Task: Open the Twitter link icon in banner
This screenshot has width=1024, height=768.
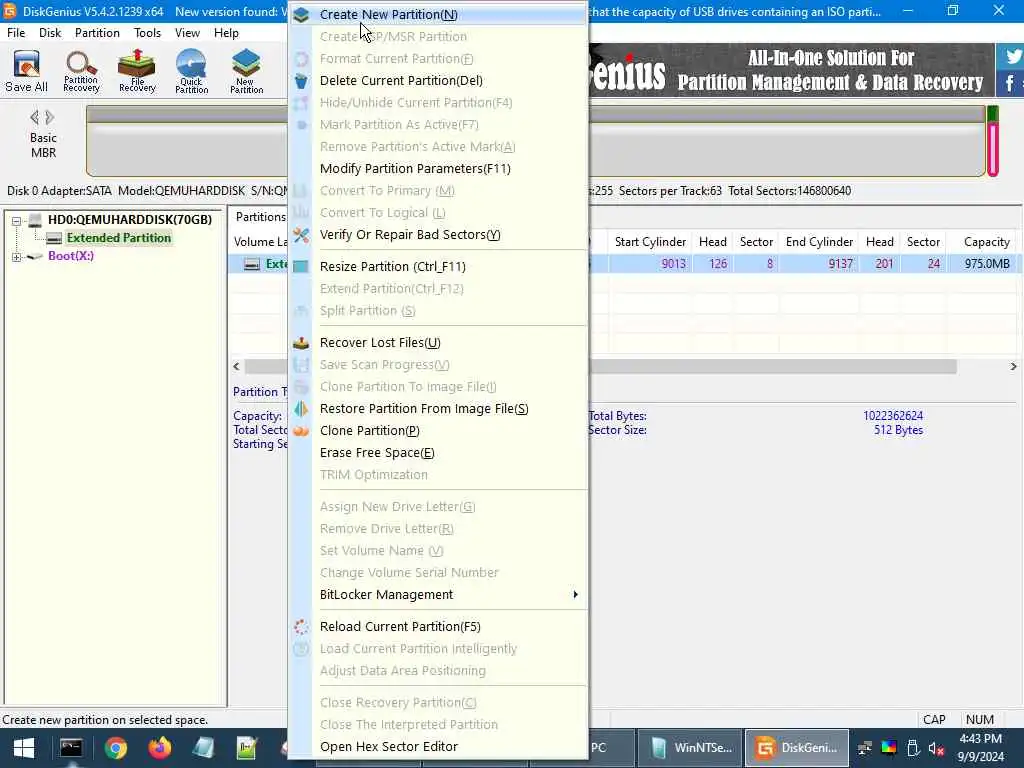Action: 1012,56
